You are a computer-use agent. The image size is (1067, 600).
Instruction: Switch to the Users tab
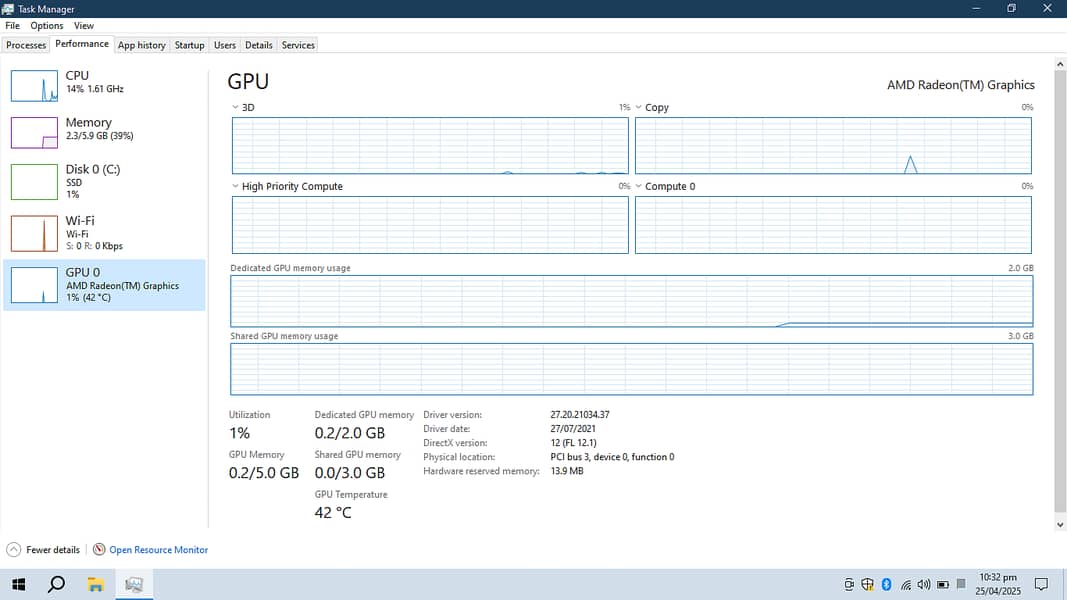click(225, 45)
